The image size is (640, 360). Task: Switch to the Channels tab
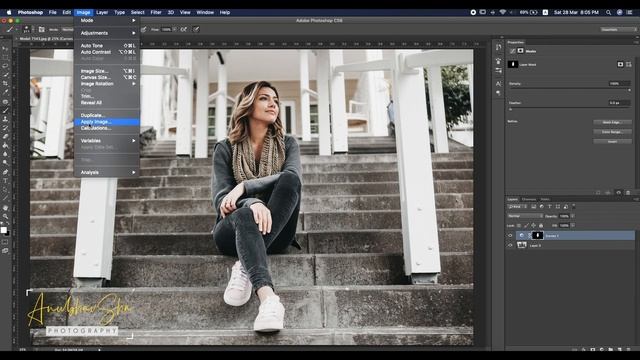click(x=529, y=199)
